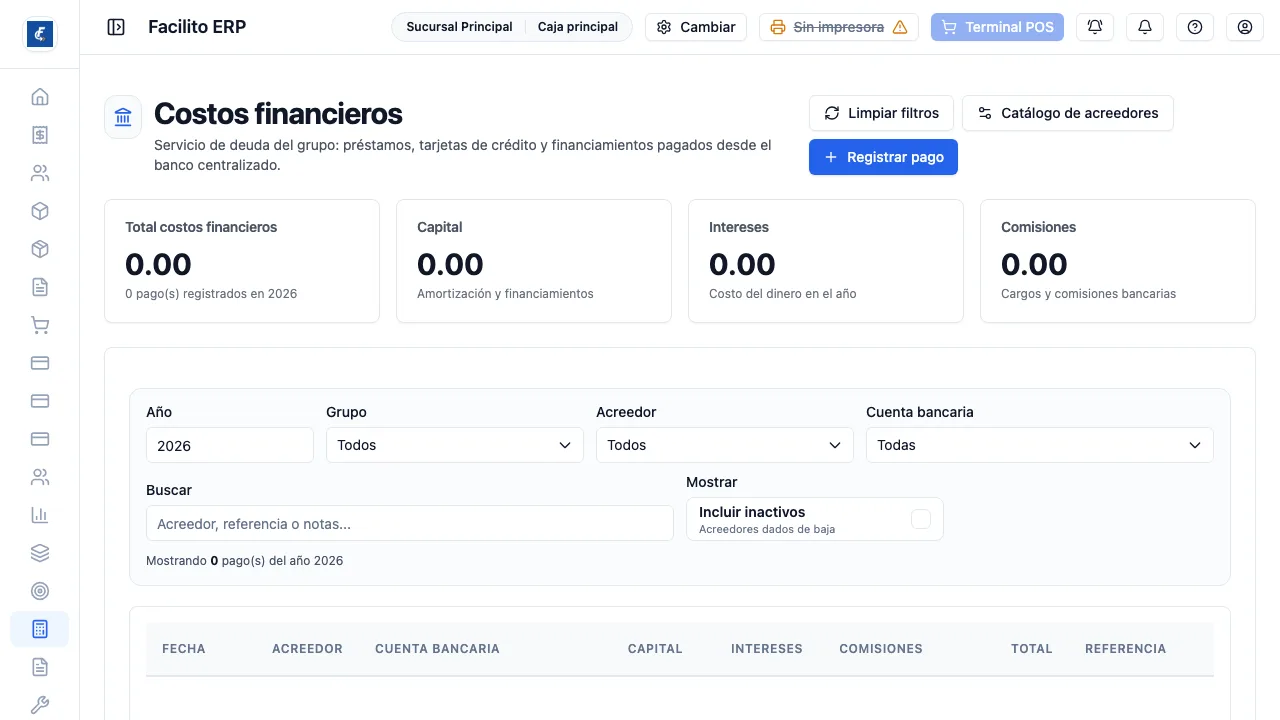1280x720 pixels.
Task: Click the COMISIONES column header
Action: click(881, 649)
